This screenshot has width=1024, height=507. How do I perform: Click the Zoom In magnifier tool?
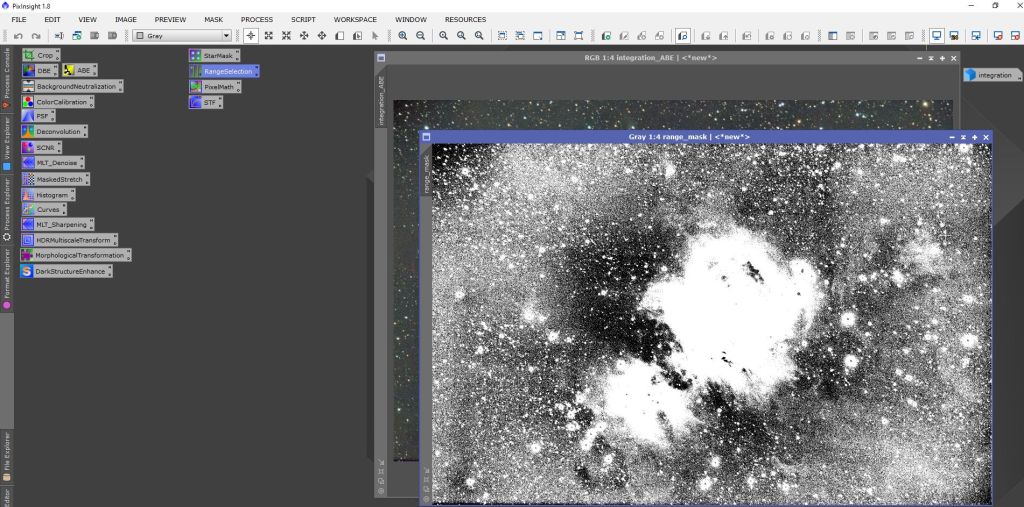[403, 36]
